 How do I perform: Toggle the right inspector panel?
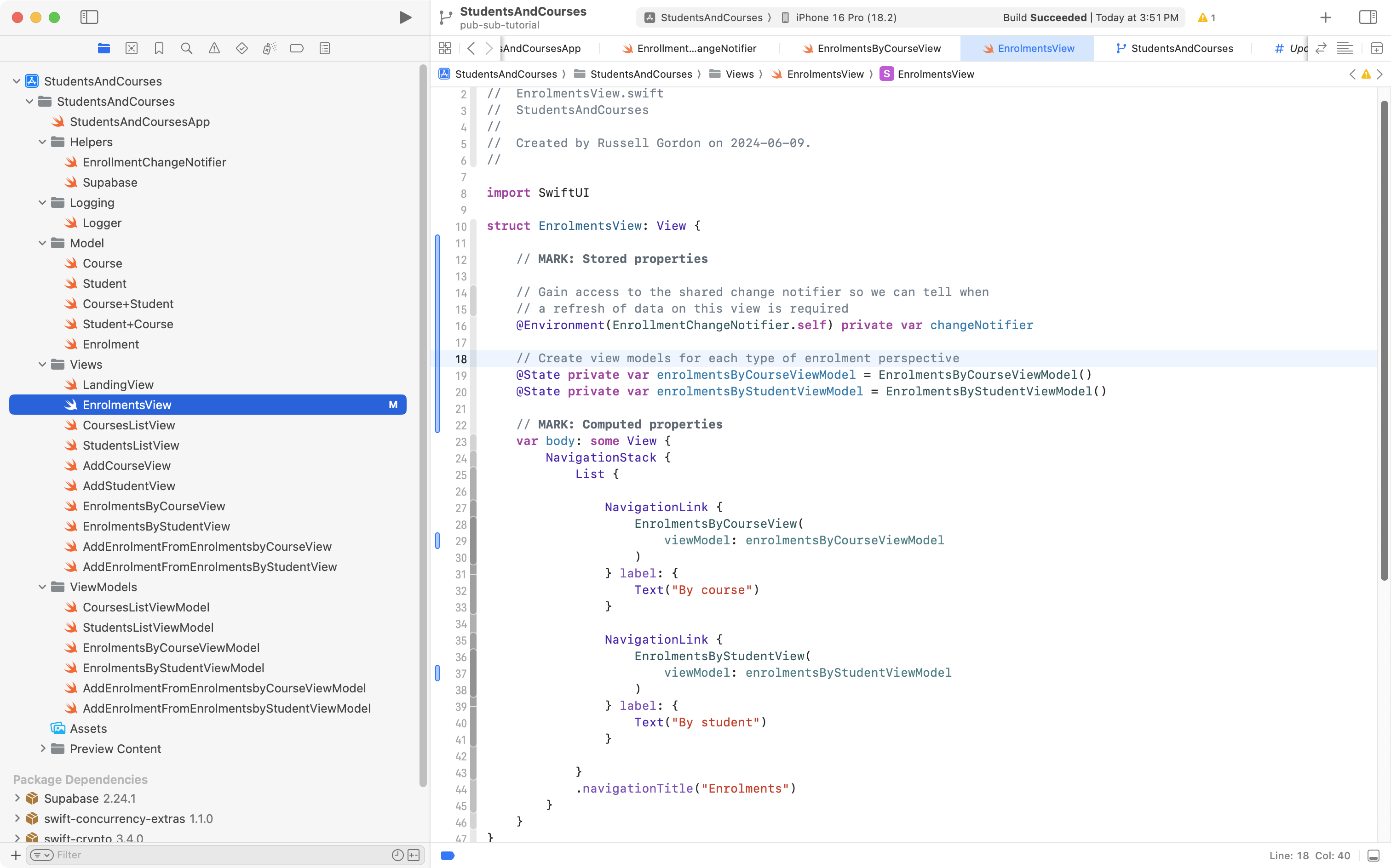1368,17
